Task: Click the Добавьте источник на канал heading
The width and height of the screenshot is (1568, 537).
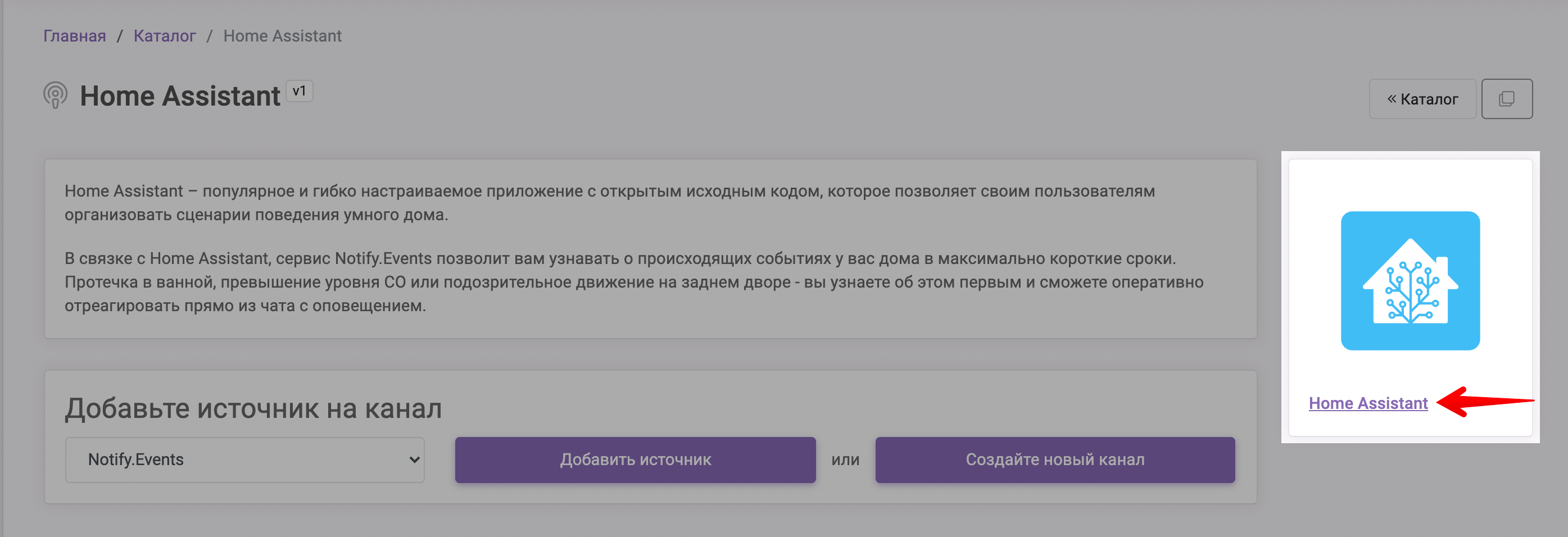Action: point(253,408)
